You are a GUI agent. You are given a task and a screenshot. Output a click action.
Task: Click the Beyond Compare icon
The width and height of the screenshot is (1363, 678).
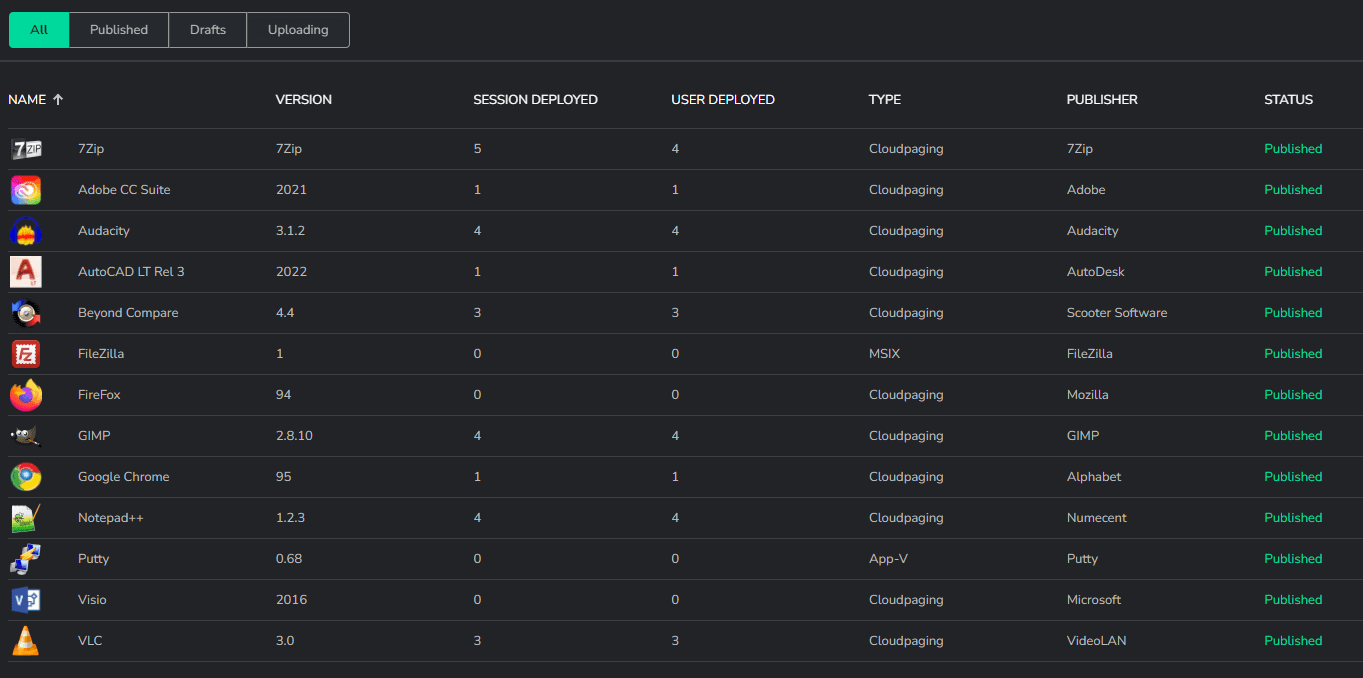26,313
